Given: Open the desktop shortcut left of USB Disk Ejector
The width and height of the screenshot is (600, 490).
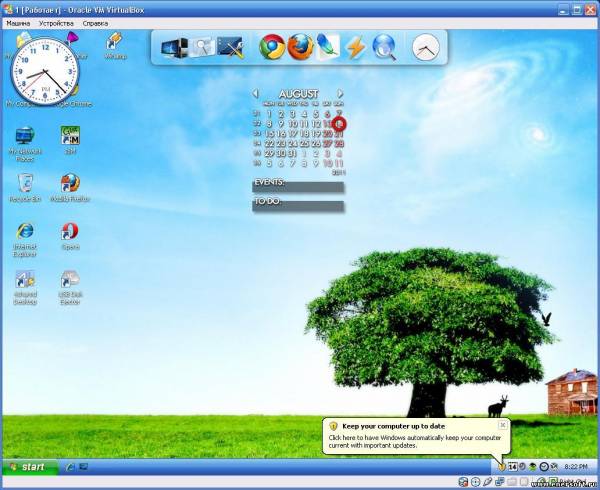Looking at the screenshot, I should click(x=25, y=288).
